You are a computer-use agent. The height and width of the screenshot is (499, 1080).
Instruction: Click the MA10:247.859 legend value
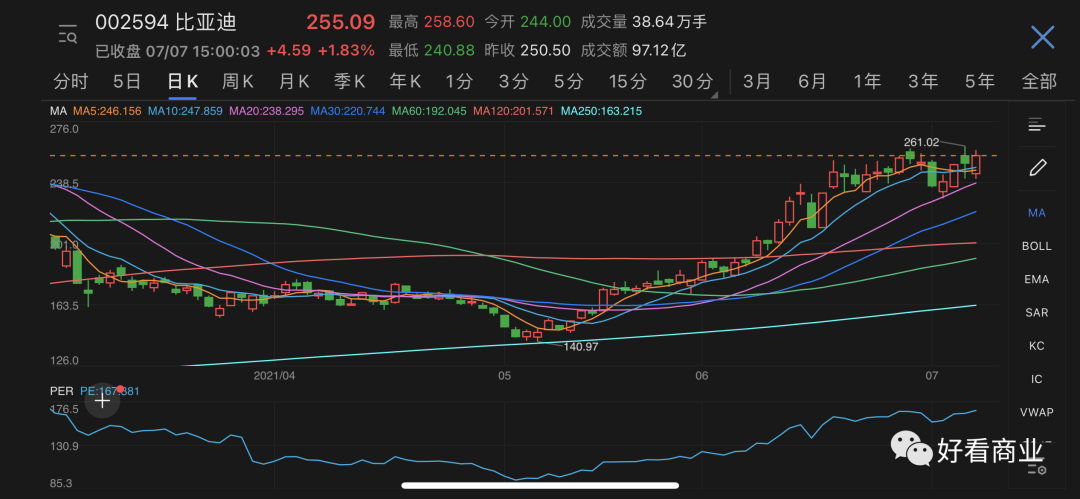click(x=185, y=111)
